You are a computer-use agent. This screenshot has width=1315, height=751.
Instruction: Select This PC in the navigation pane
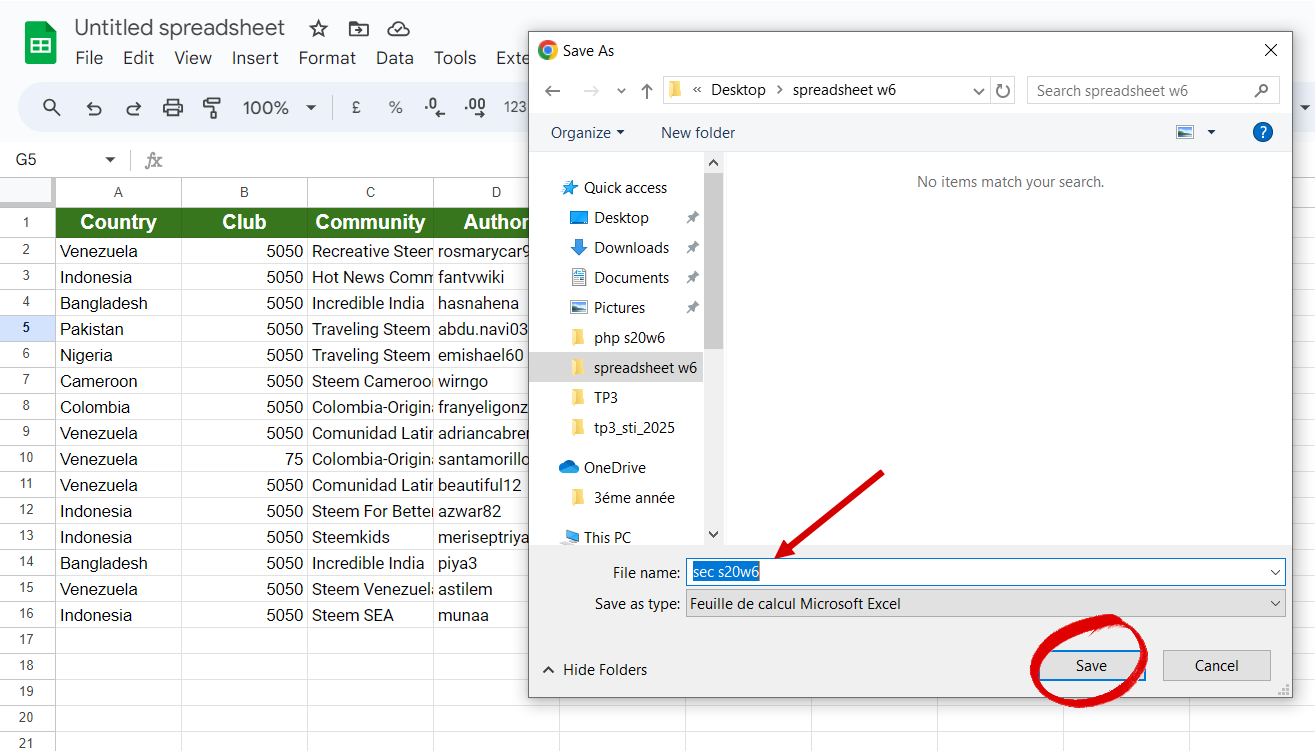pos(607,537)
